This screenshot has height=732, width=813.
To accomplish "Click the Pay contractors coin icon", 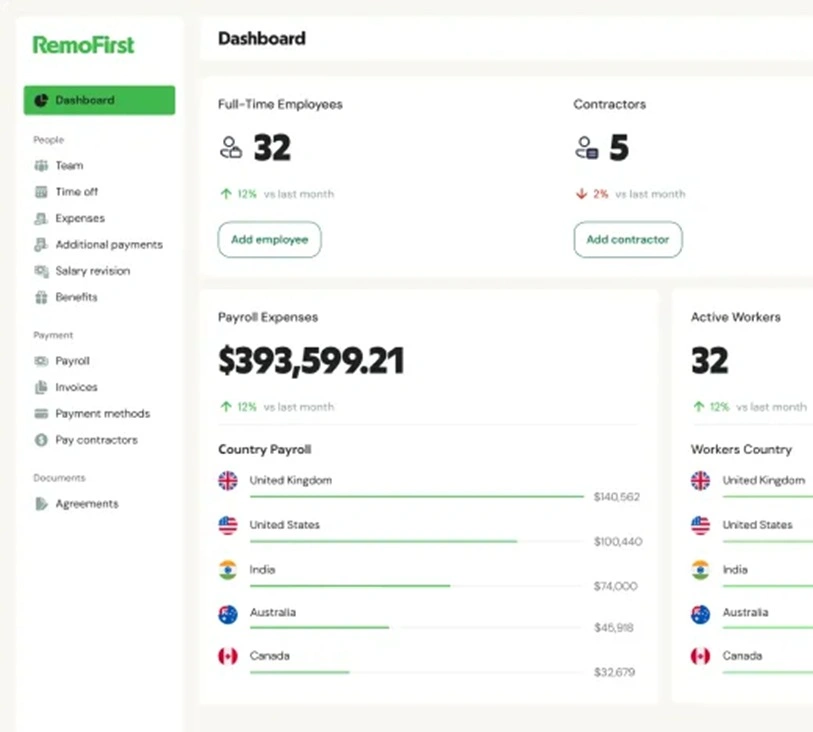I will [41, 440].
